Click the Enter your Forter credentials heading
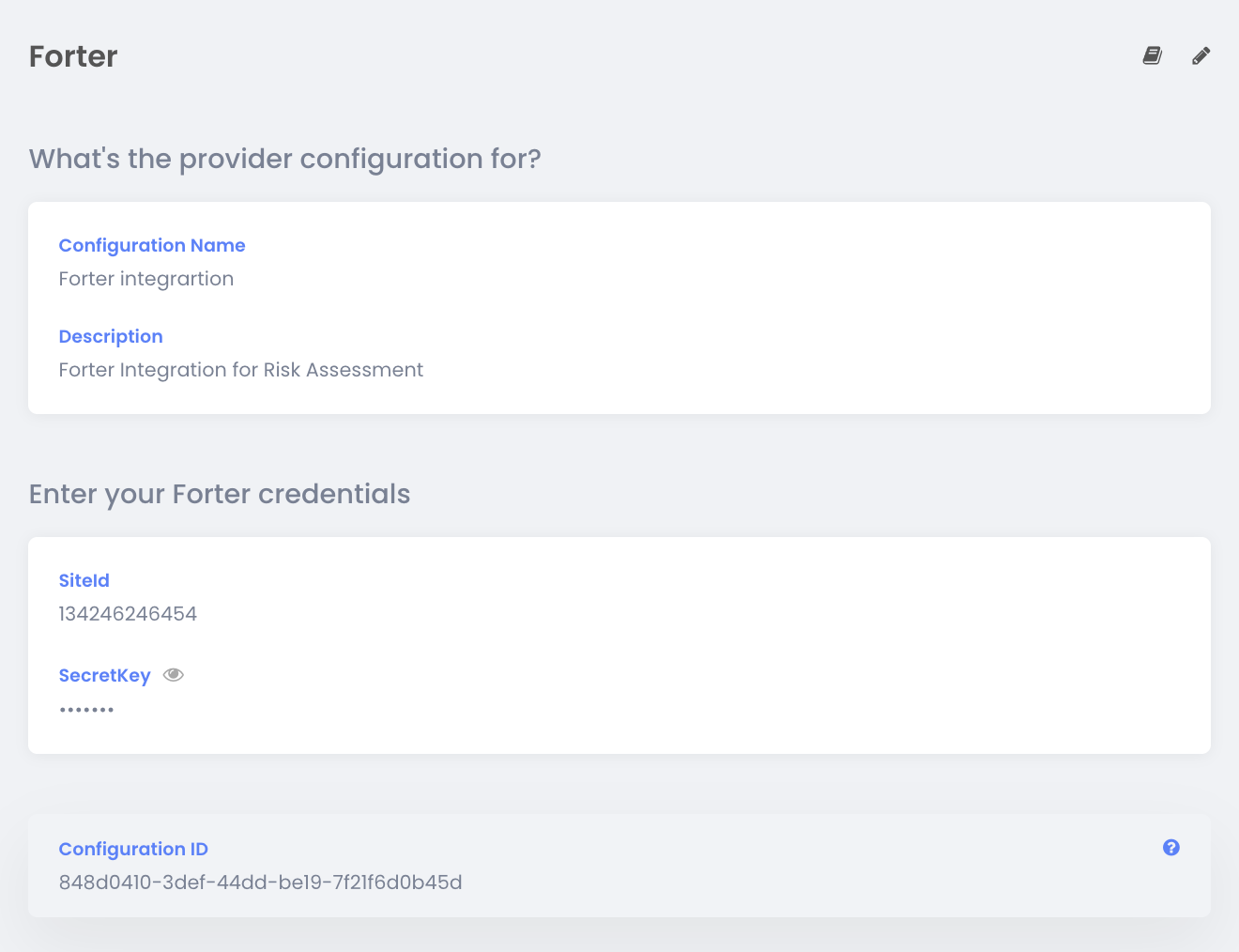Viewport: 1239px width, 952px height. tap(220, 494)
